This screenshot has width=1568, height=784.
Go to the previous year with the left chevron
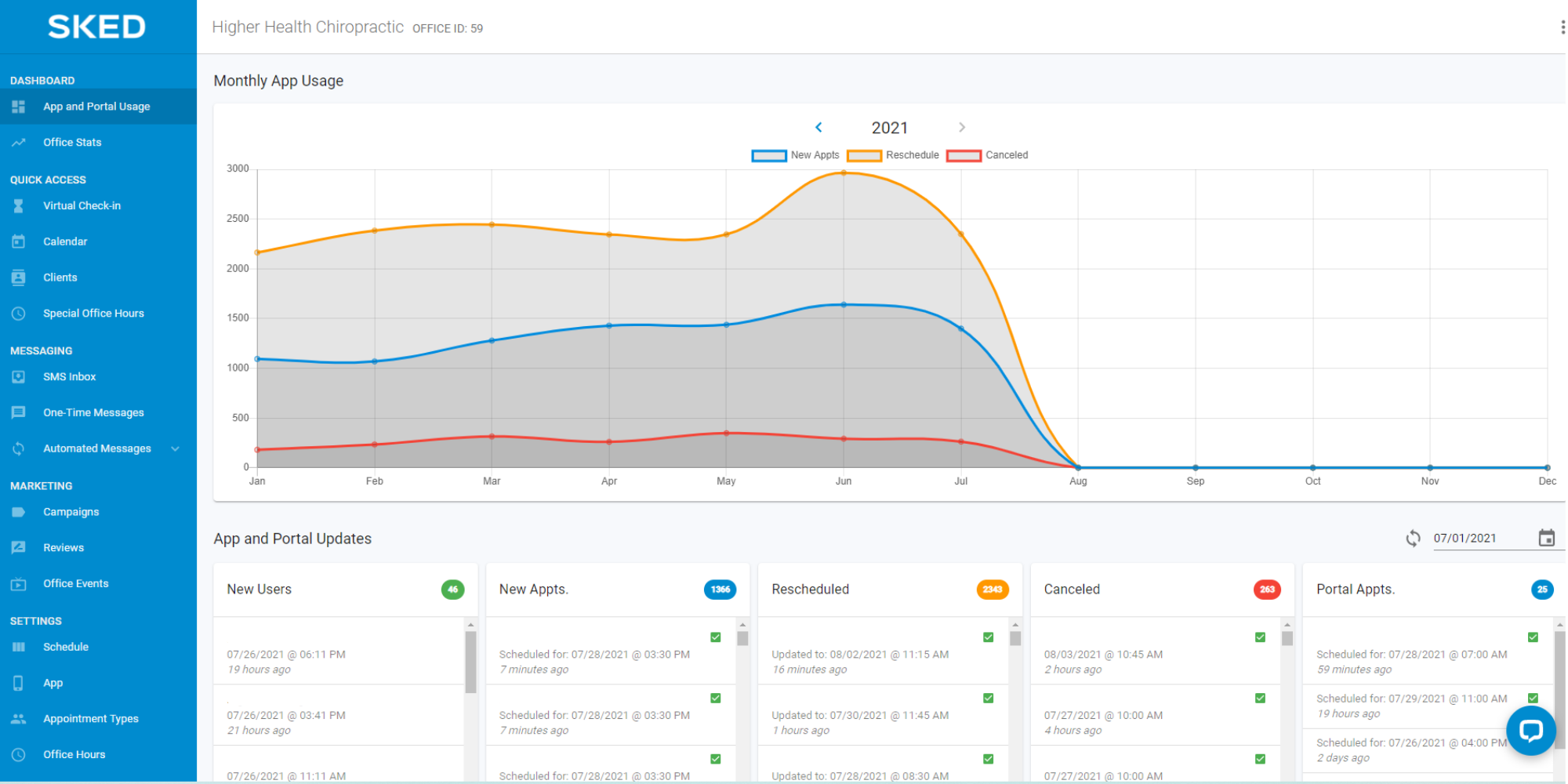click(x=818, y=127)
